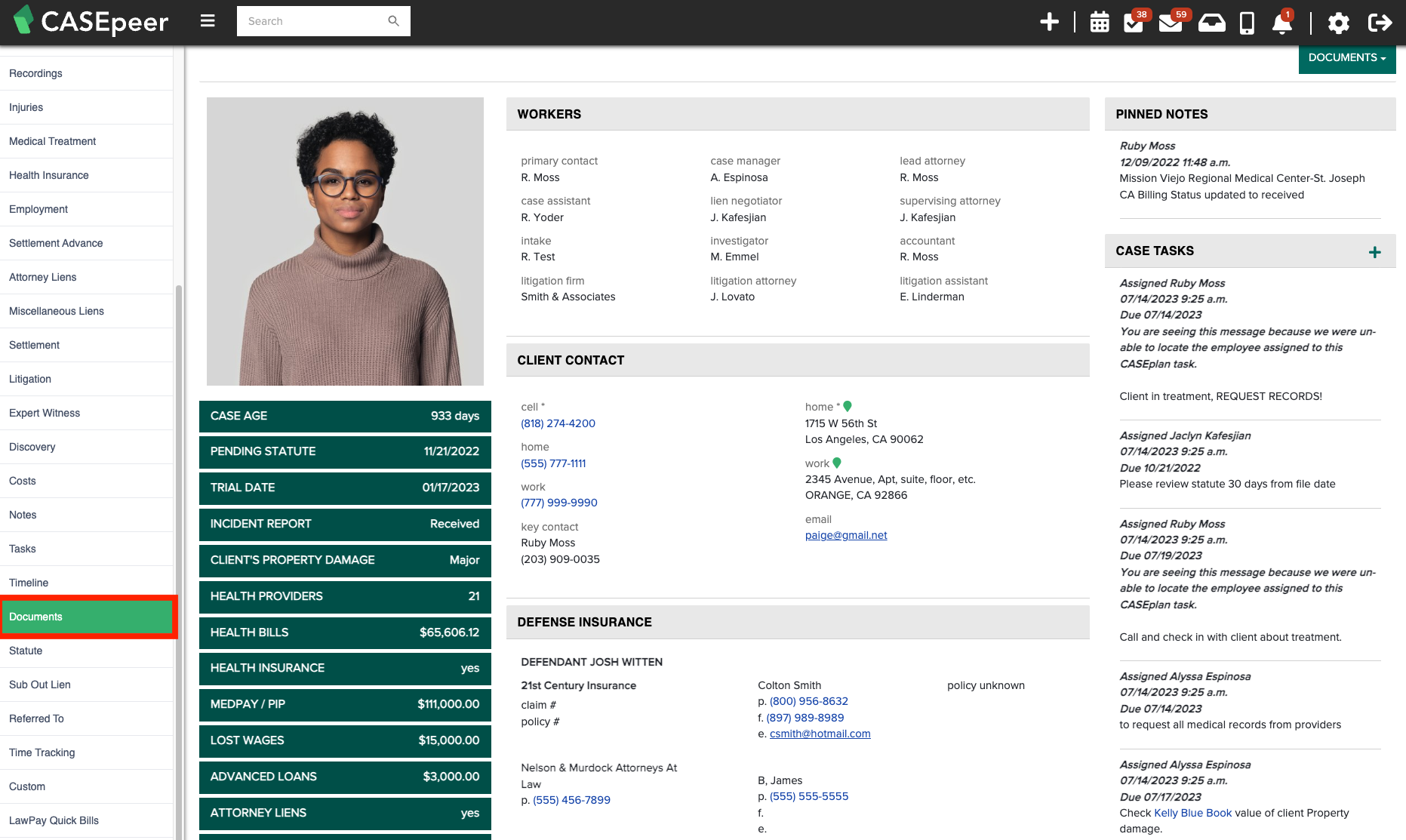
Task: Open LawPay Quick Bills in sidebar
Action: [x=87, y=820]
